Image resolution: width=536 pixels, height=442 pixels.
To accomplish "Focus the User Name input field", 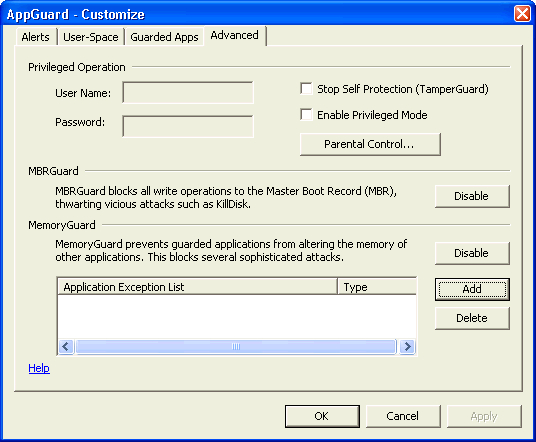I will pos(188,93).
